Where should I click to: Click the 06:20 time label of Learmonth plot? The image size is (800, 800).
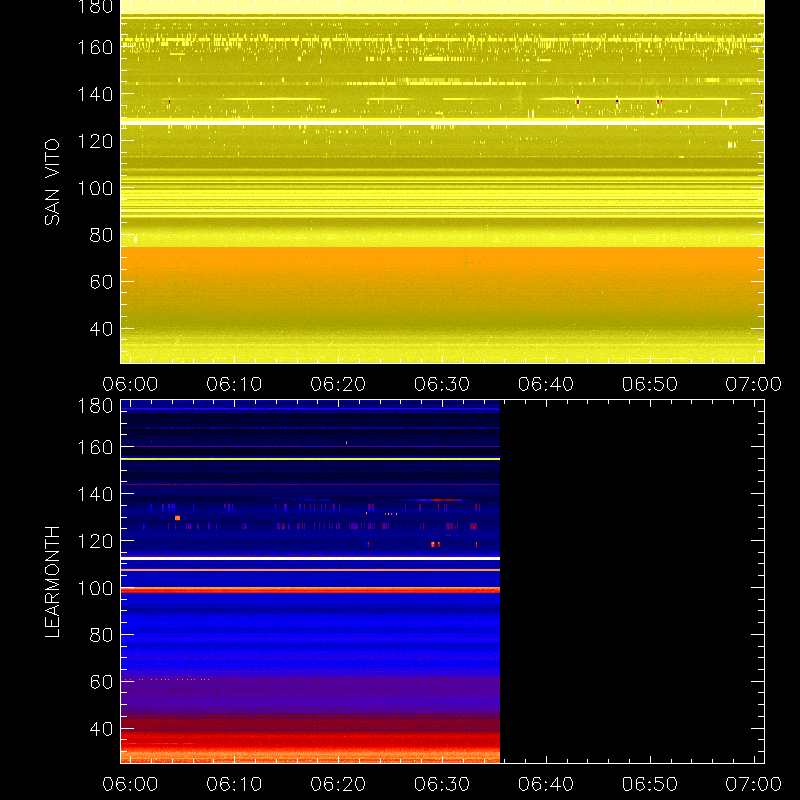point(338,784)
